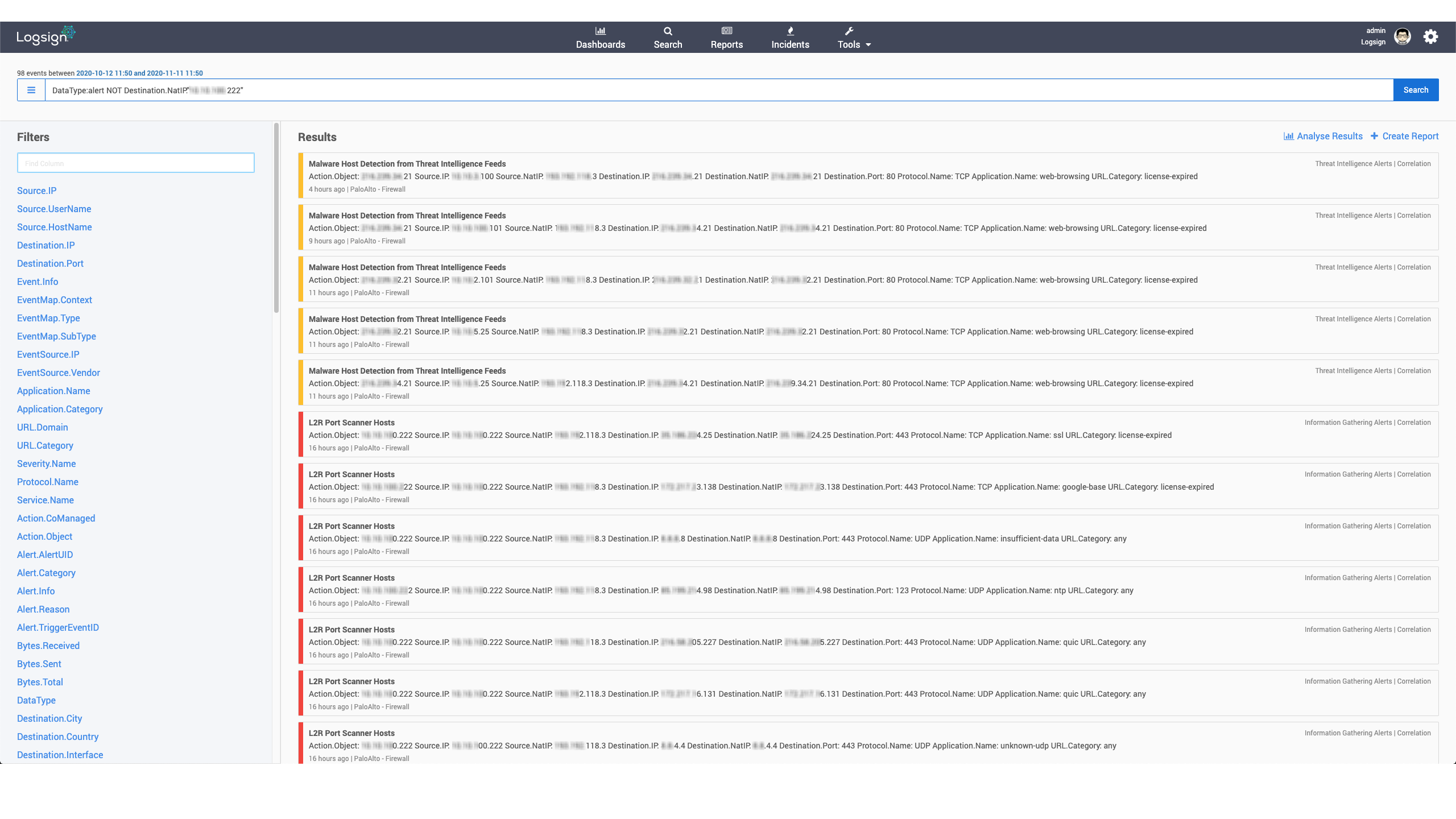Viewport: 1456px width, 819px height.
Task: Expand the Tools dropdown arrow
Action: [868, 45]
